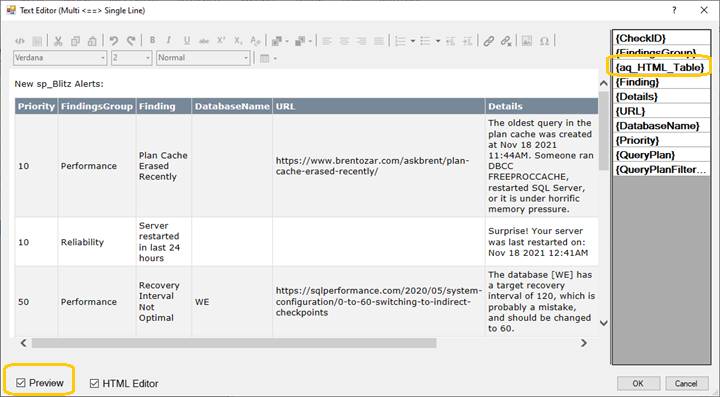Open bulleted list style dropdown arrow
720x397 pixels.
tap(438, 41)
